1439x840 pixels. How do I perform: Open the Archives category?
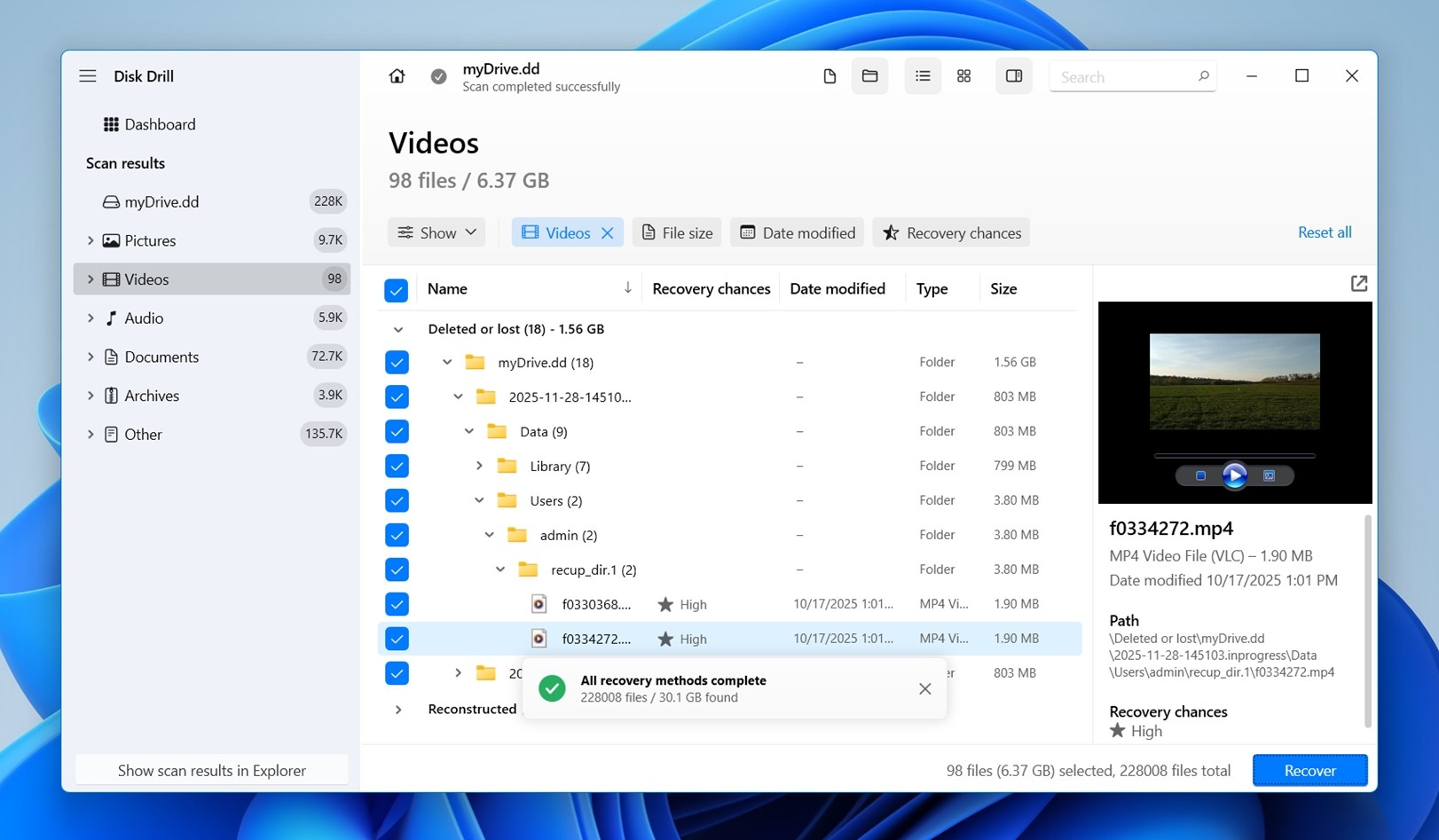(212, 396)
